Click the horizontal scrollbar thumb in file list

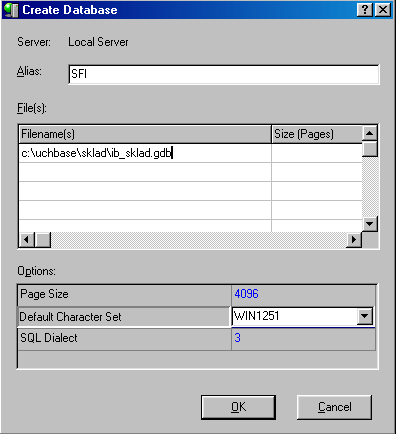[x=42, y=239]
